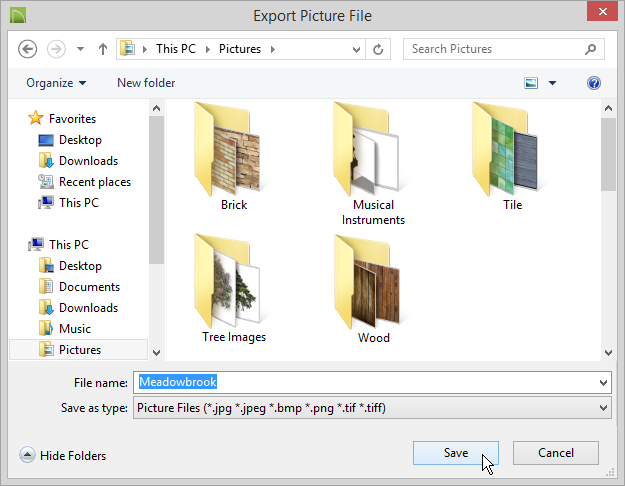This screenshot has height=486, width=625.
Task: Select Pictures in navigation pane
Action: click(78, 350)
